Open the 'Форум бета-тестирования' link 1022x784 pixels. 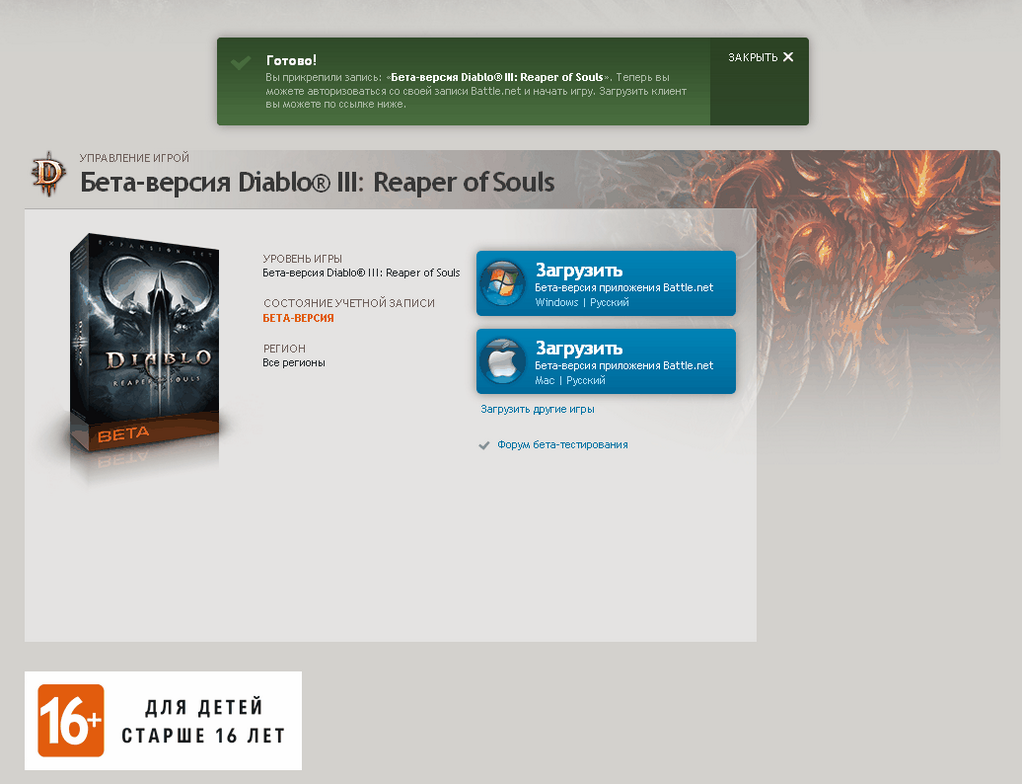pyautogui.click(x=562, y=444)
